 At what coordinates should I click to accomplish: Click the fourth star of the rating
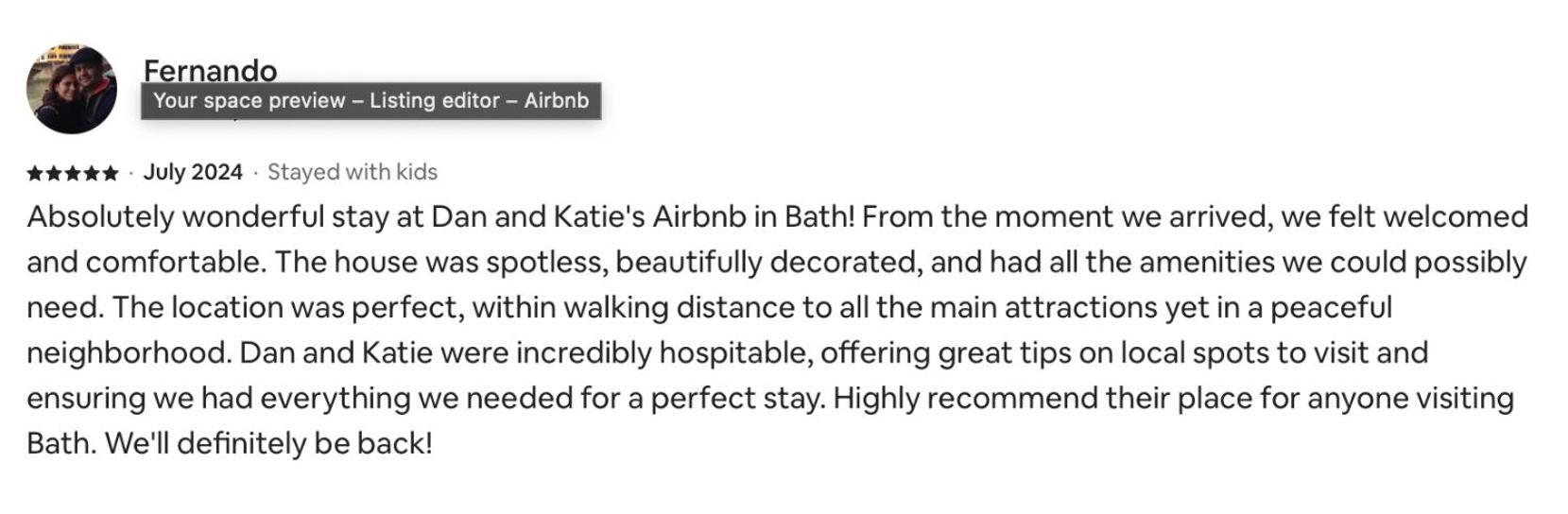[92, 173]
